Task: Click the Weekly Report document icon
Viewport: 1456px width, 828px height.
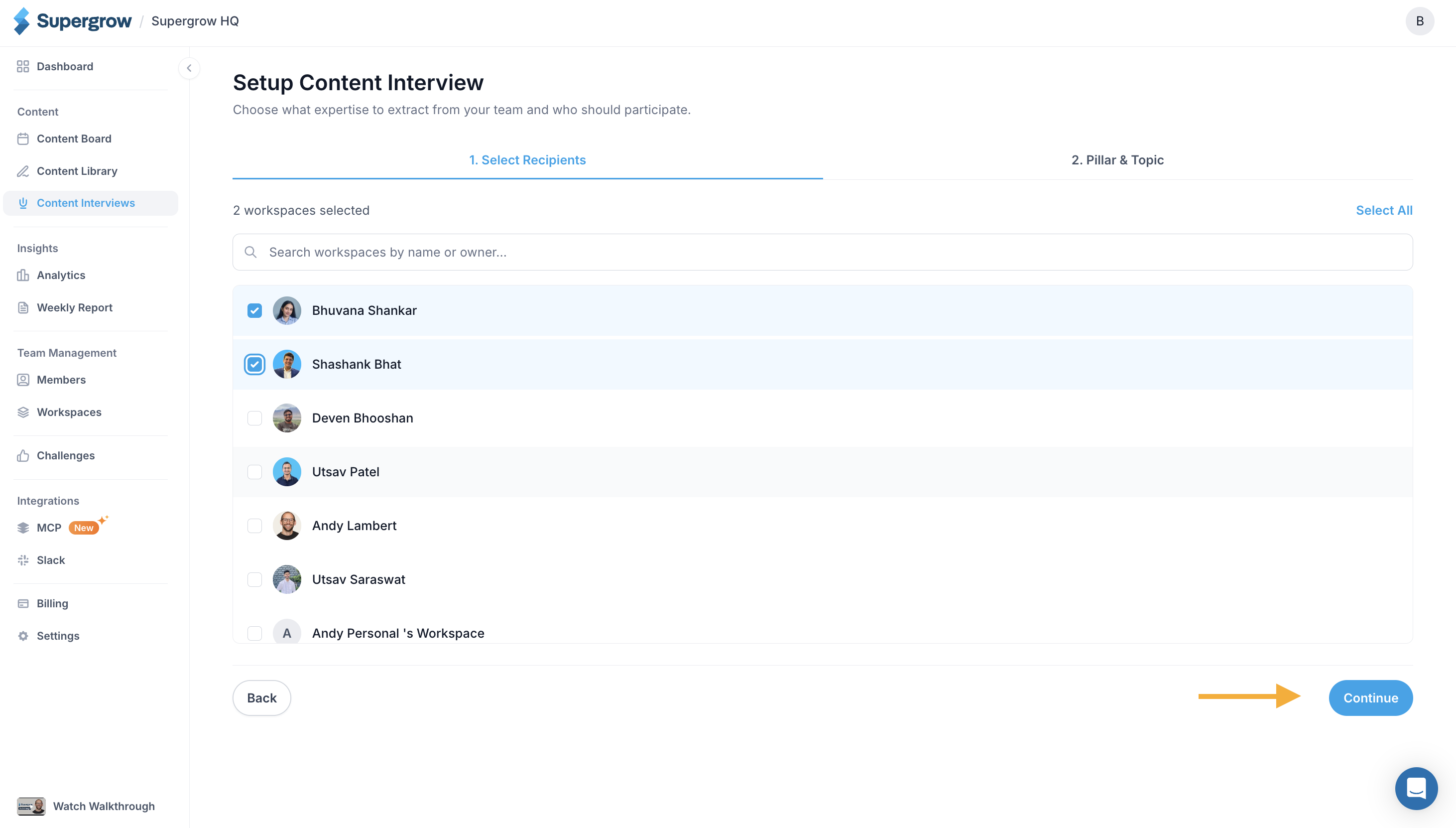Action: click(23, 308)
